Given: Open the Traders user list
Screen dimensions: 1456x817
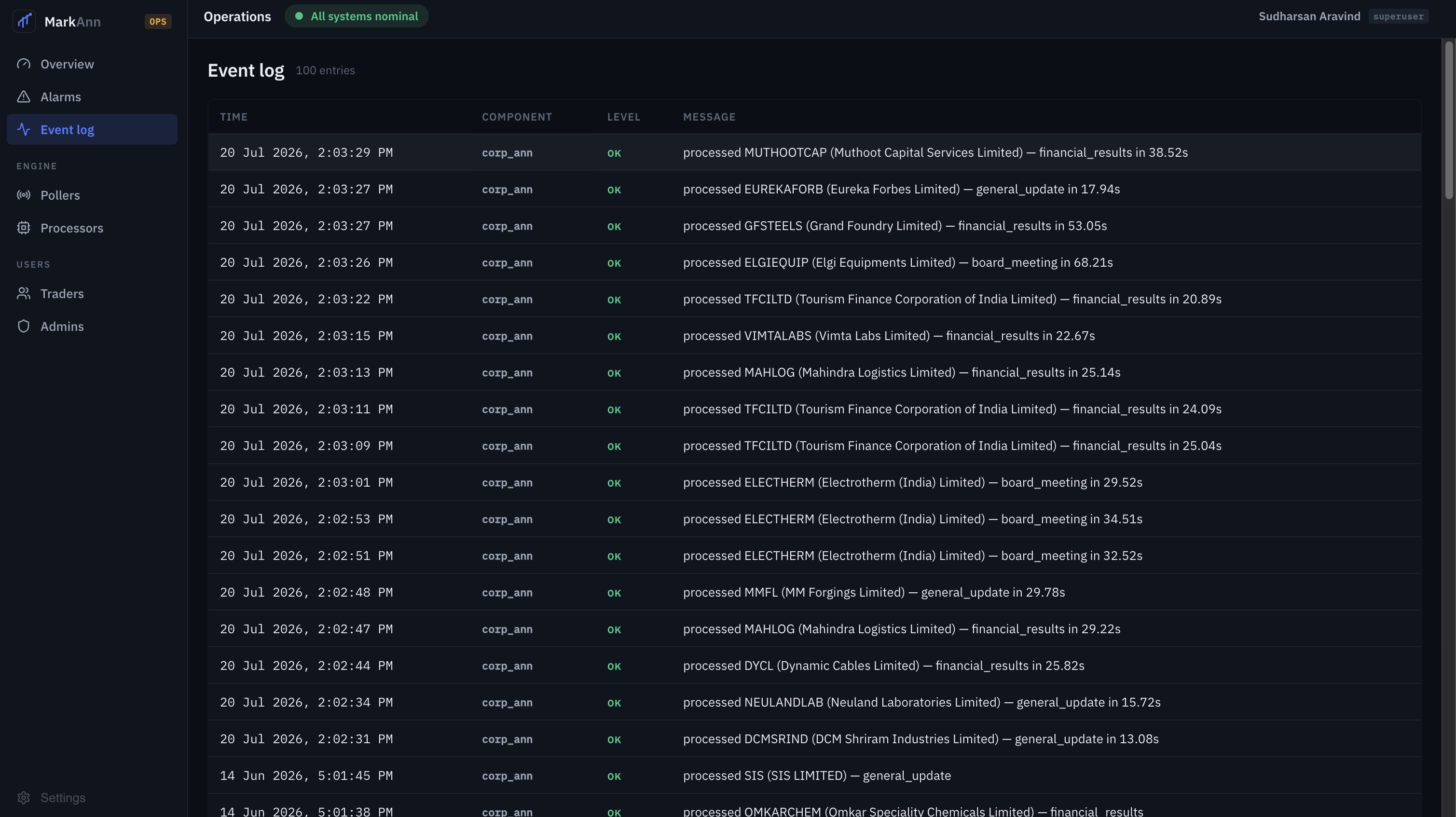Looking at the screenshot, I should point(92,293).
